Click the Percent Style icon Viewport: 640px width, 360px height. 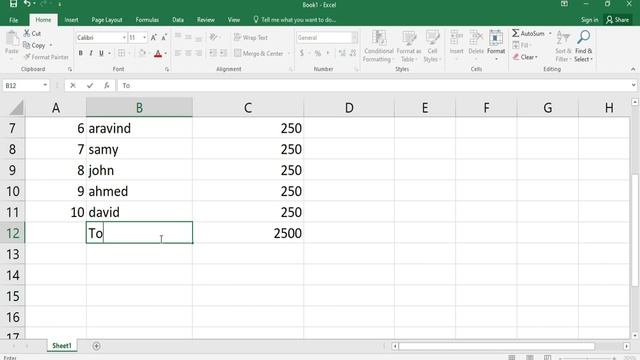(x=318, y=53)
